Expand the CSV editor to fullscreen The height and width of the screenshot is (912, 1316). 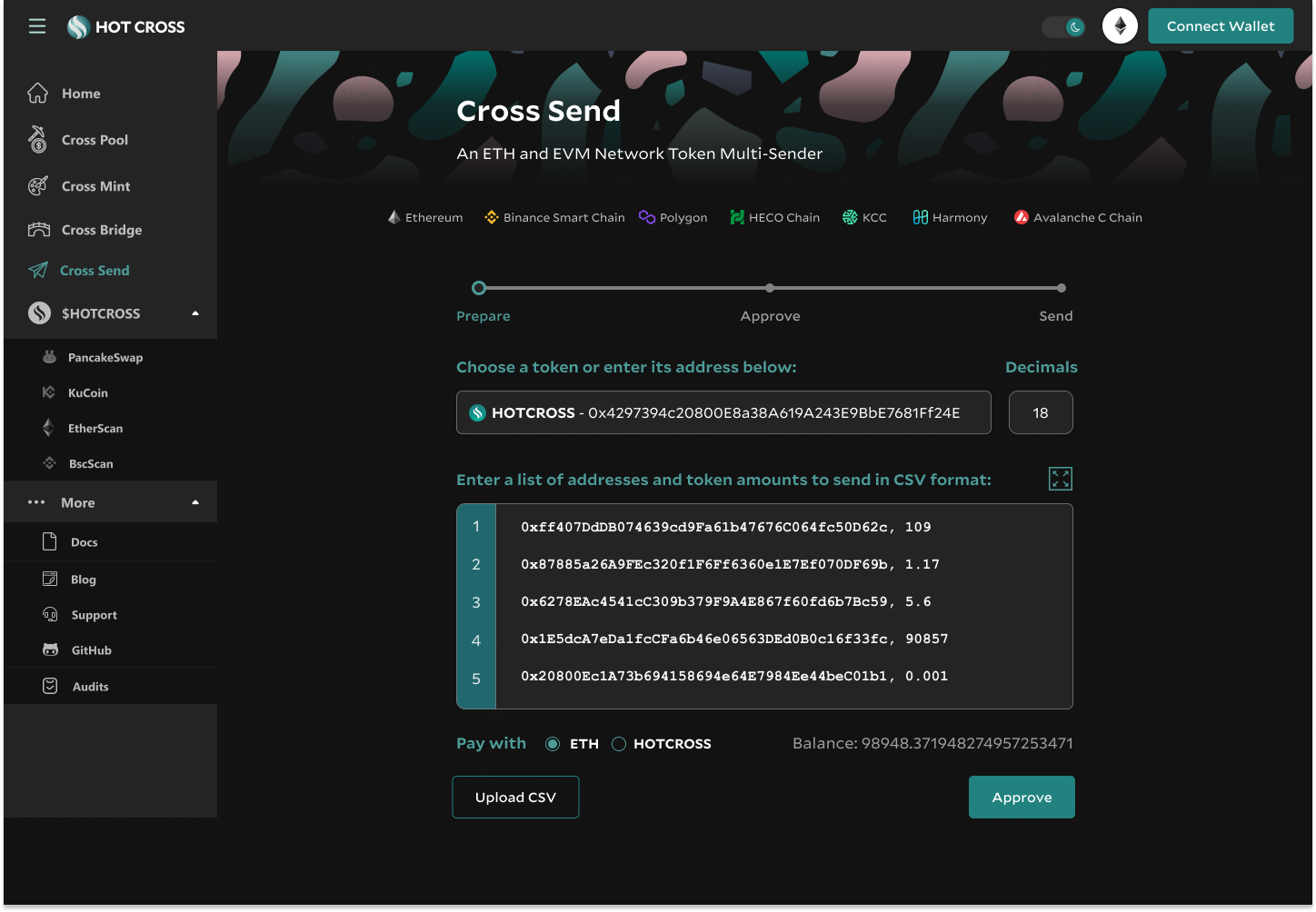coord(1061,479)
